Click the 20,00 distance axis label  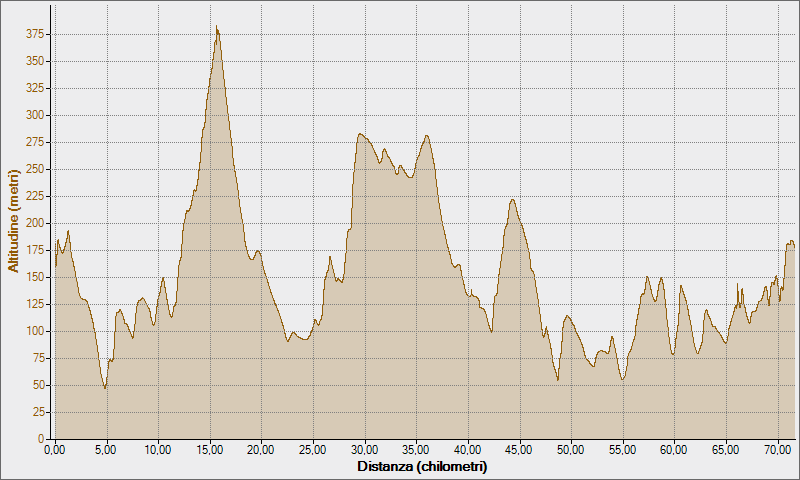(x=261, y=450)
